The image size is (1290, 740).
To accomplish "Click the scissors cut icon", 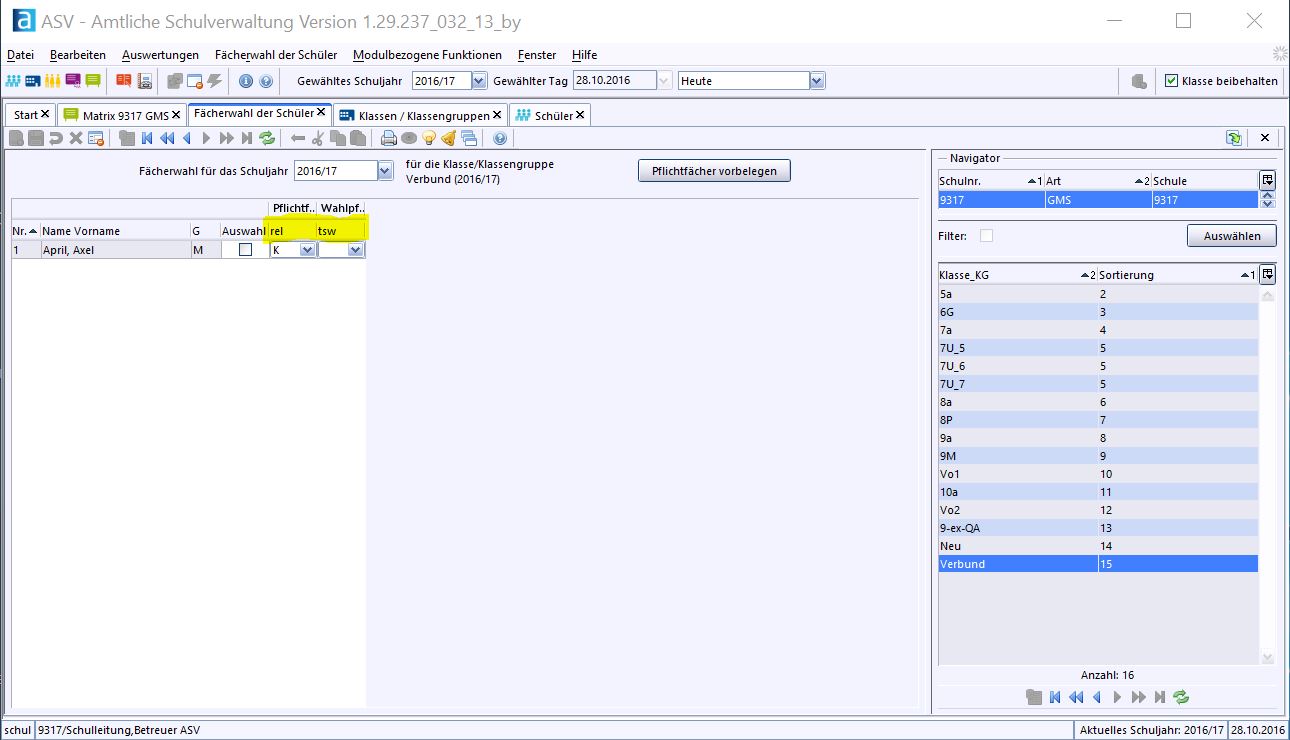I will [317, 138].
